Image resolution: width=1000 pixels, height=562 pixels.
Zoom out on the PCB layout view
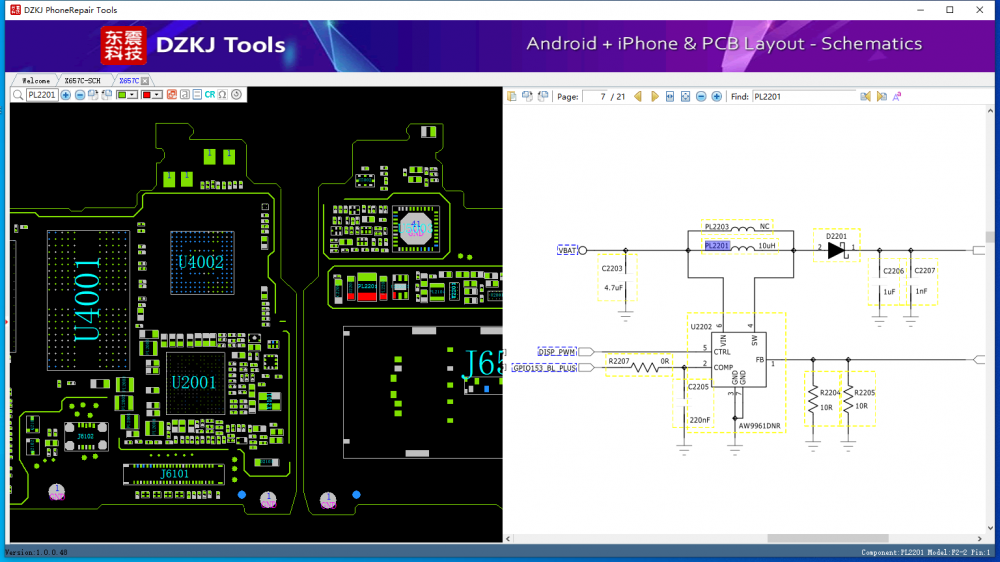point(80,95)
